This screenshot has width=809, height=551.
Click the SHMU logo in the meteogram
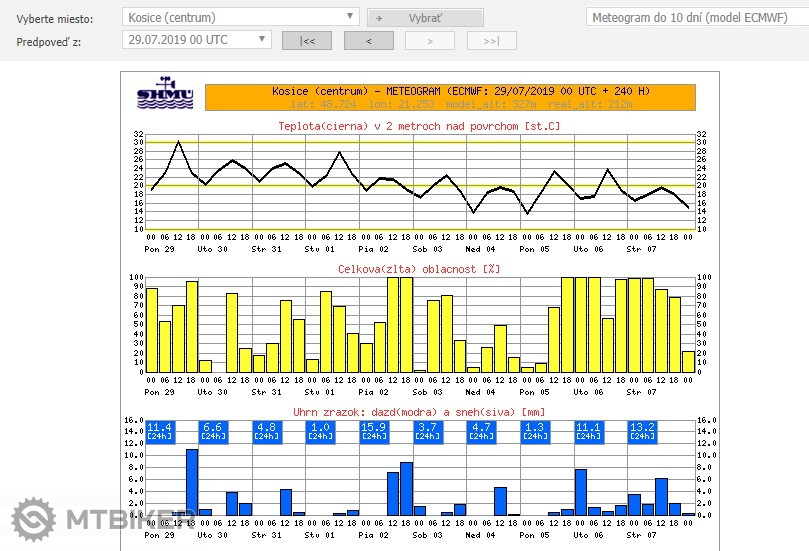(165, 94)
